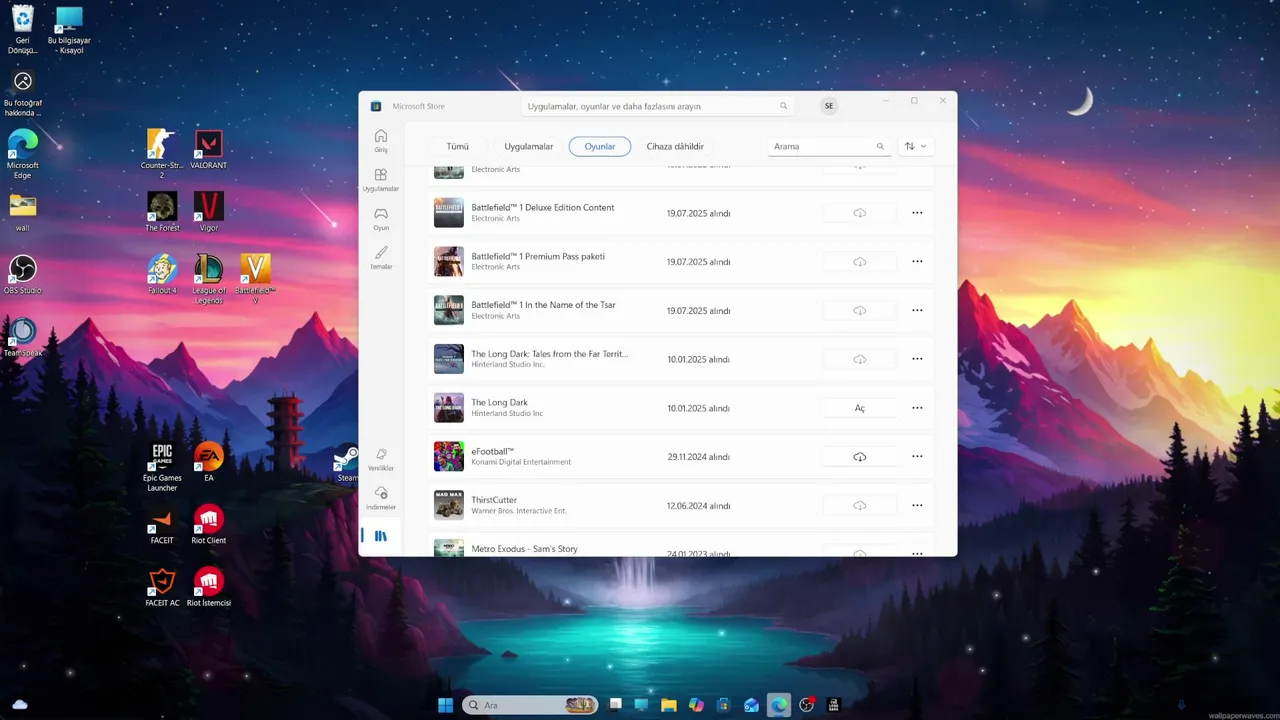1280x720 pixels.
Task: Open more options for In the Name of the Tsar
Action: [917, 310]
